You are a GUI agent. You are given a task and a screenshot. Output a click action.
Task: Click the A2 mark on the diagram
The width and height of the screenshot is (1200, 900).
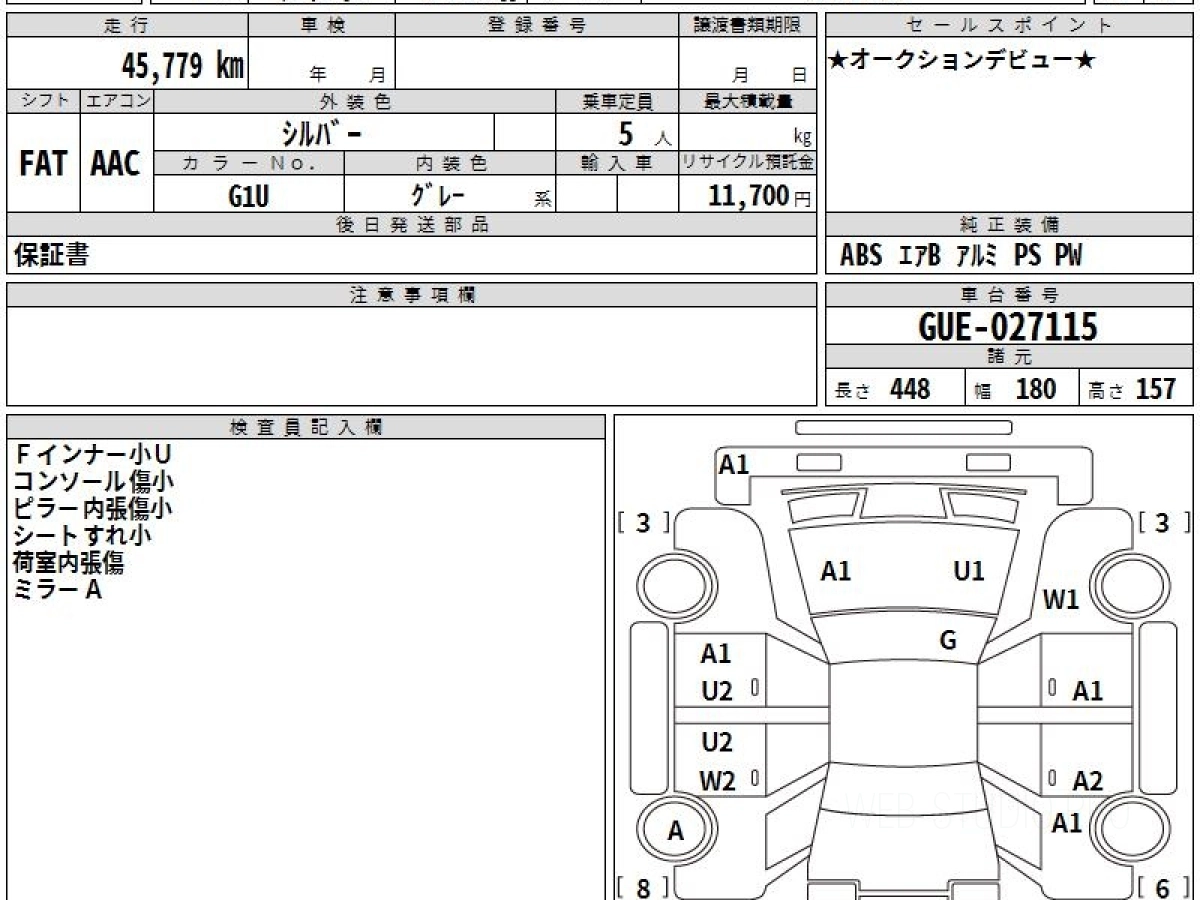pyautogui.click(x=1088, y=781)
